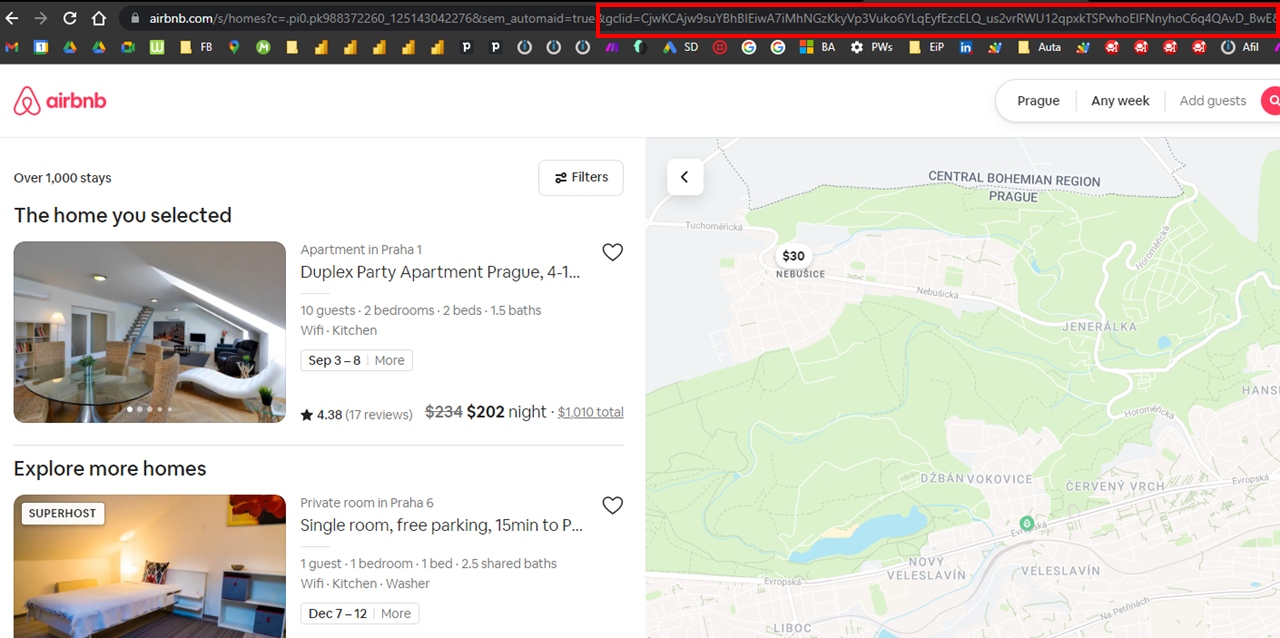Open the green M circle bookmark

coord(263,47)
